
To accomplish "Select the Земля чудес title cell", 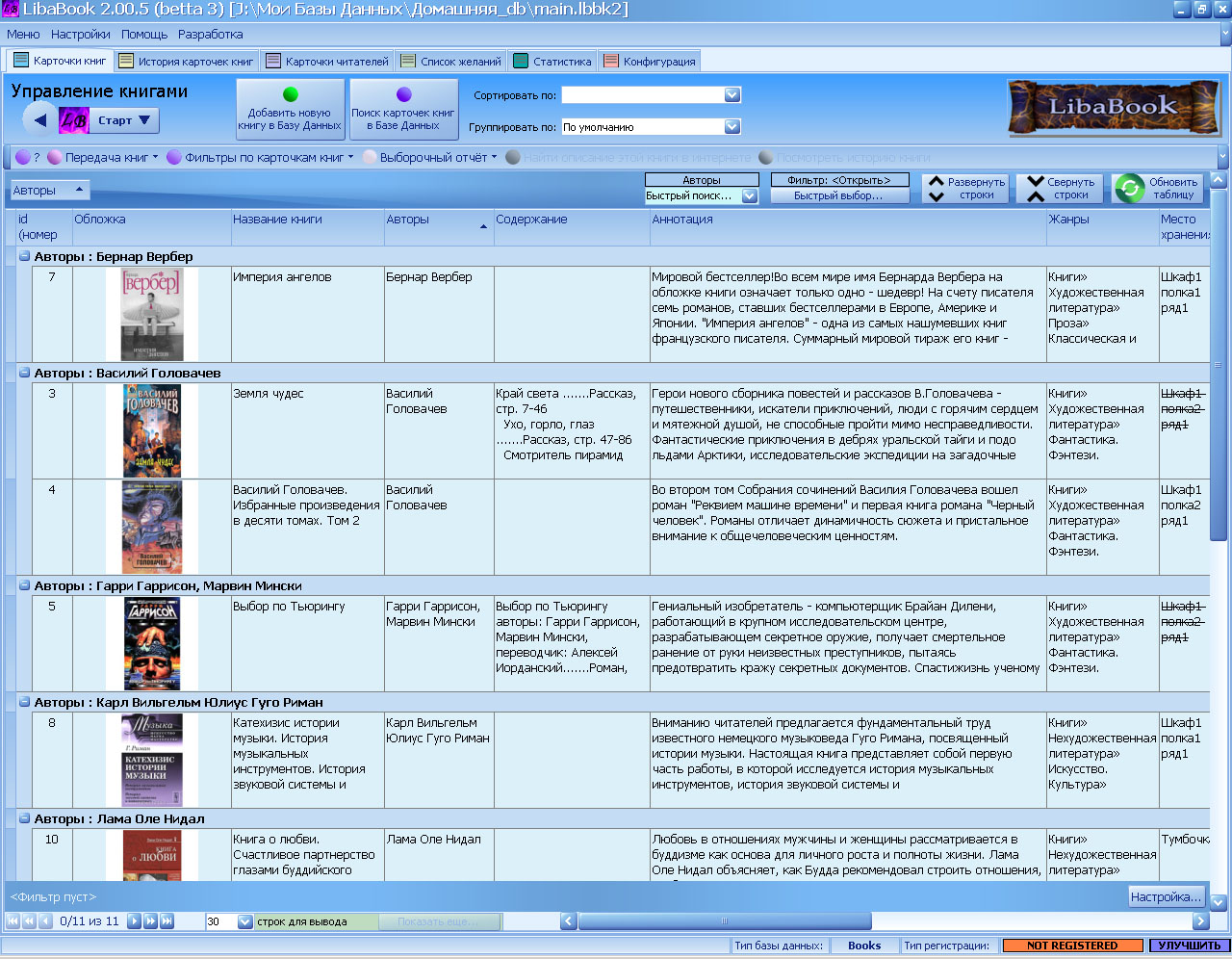I will [x=307, y=430].
